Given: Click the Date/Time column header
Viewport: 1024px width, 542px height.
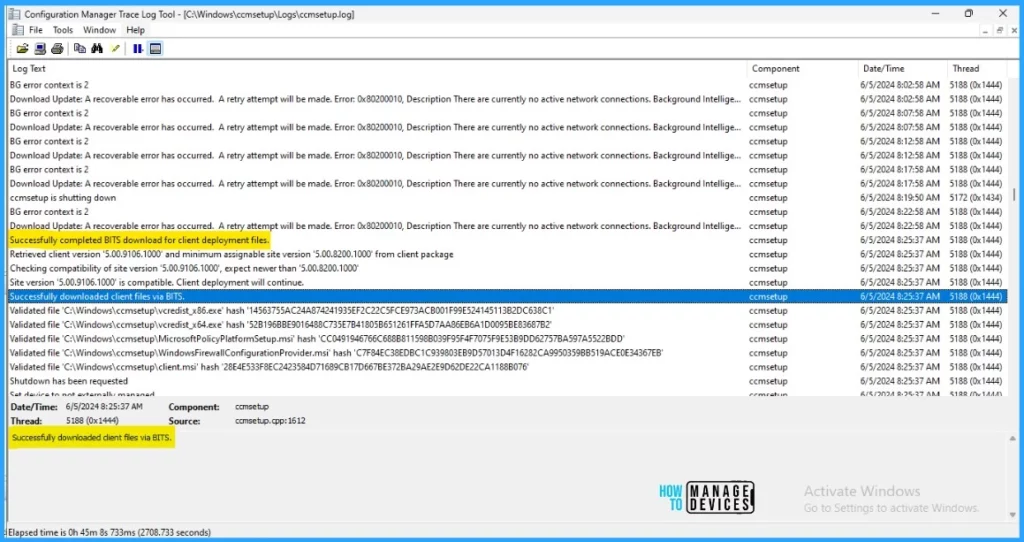Looking at the screenshot, I should (x=903, y=69).
